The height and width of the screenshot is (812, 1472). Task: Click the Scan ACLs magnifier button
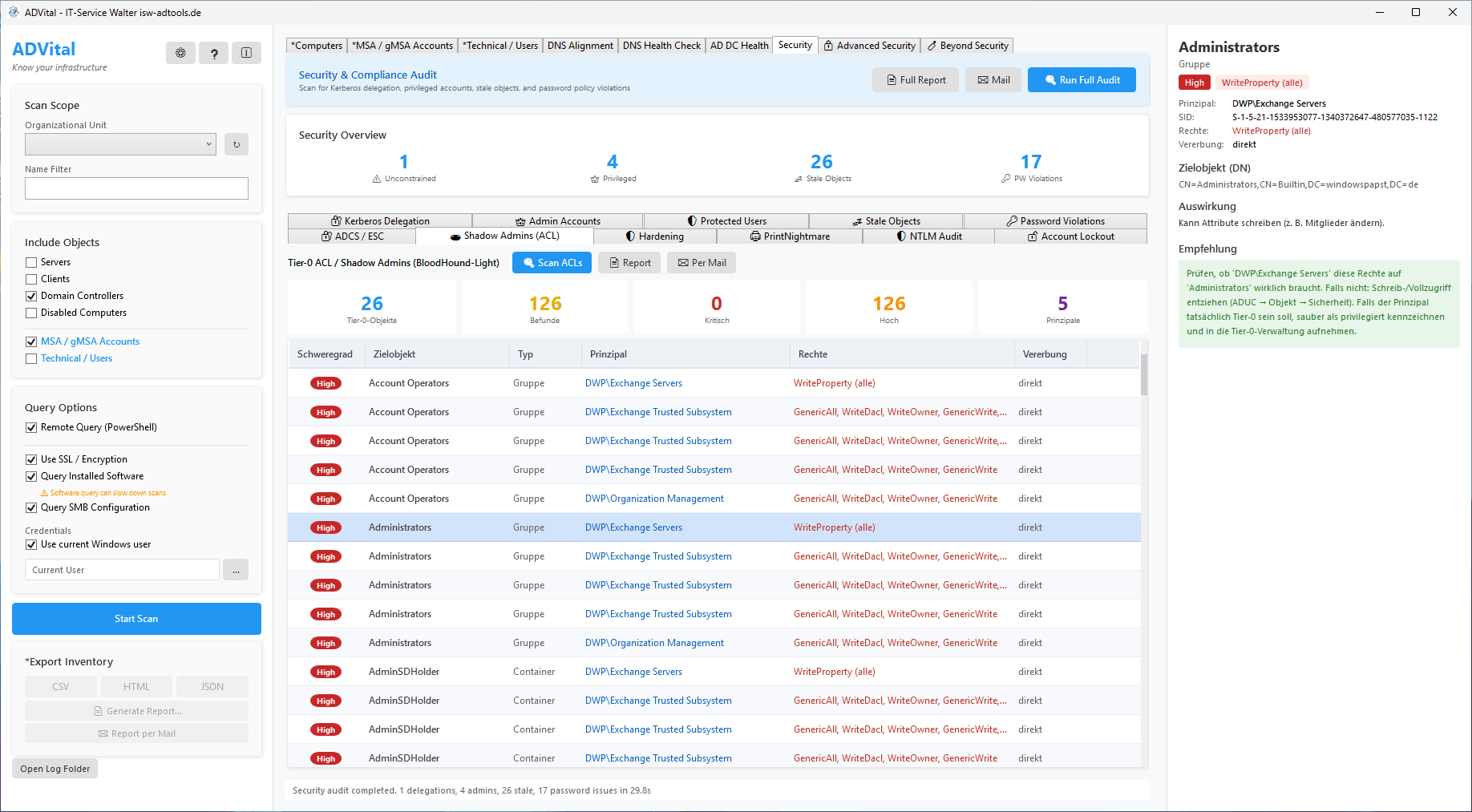(x=552, y=263)
